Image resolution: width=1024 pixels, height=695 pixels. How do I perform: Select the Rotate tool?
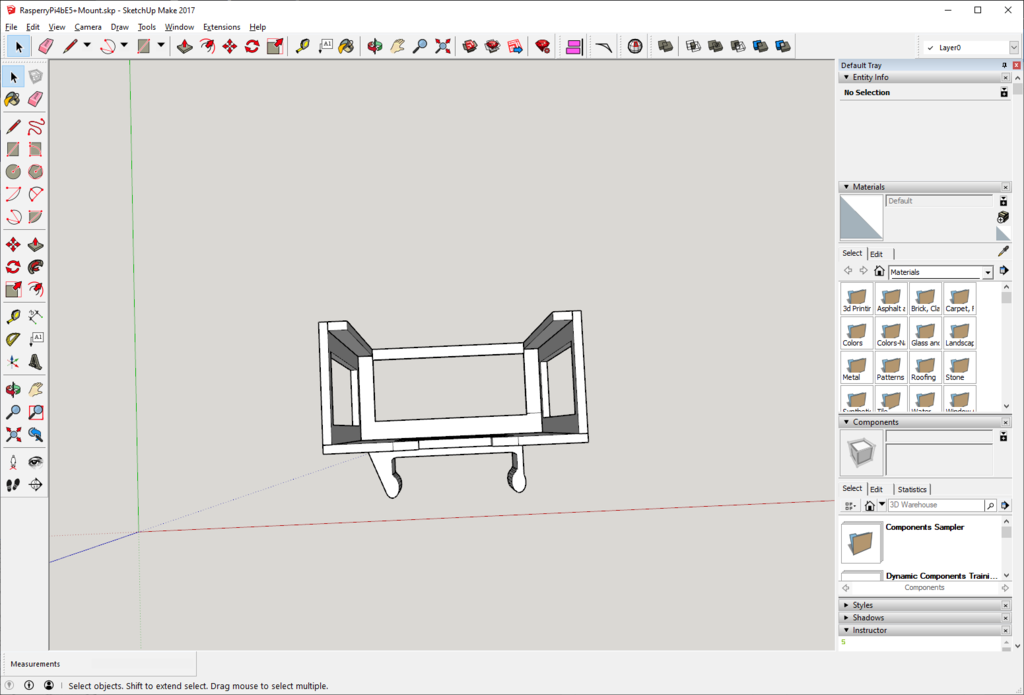pos(14,264)
